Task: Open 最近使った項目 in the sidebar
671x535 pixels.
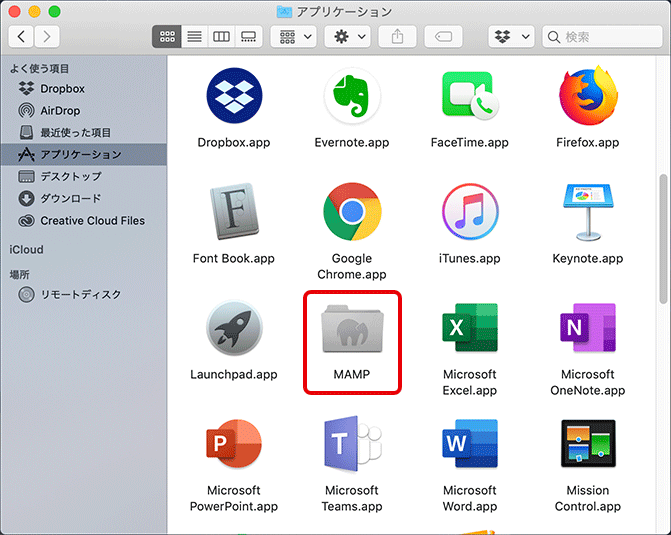Action: click(84, 133)
